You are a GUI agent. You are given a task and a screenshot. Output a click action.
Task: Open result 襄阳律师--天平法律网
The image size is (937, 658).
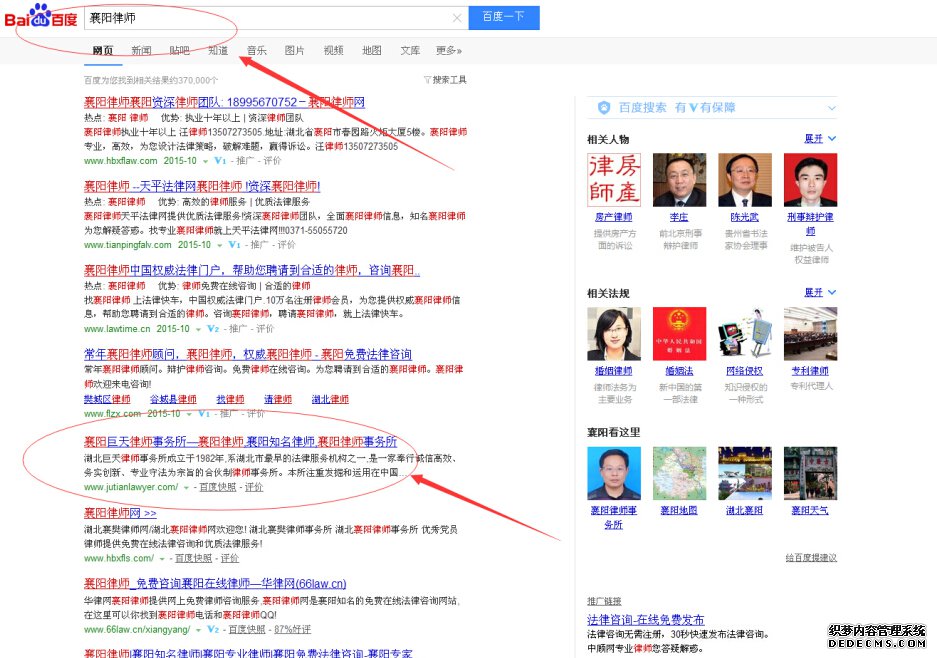202,186
